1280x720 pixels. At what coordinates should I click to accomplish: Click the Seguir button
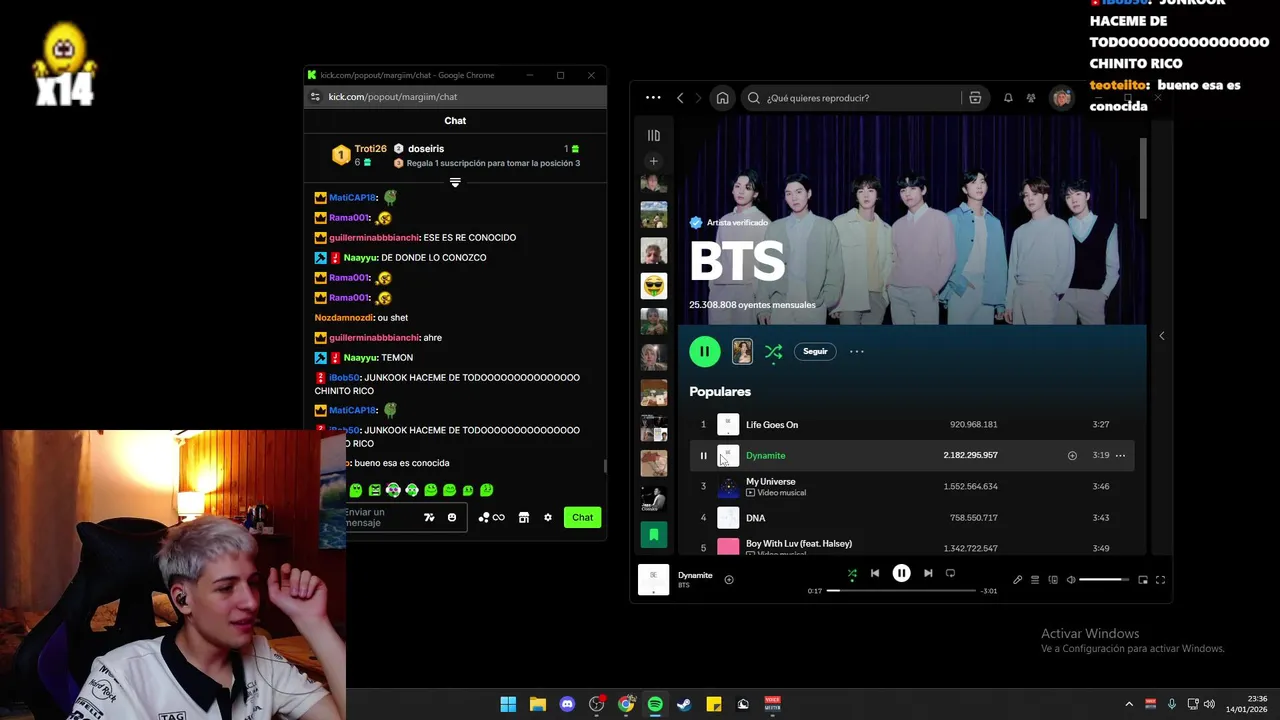pyautogui.click(x=815, y=351)
